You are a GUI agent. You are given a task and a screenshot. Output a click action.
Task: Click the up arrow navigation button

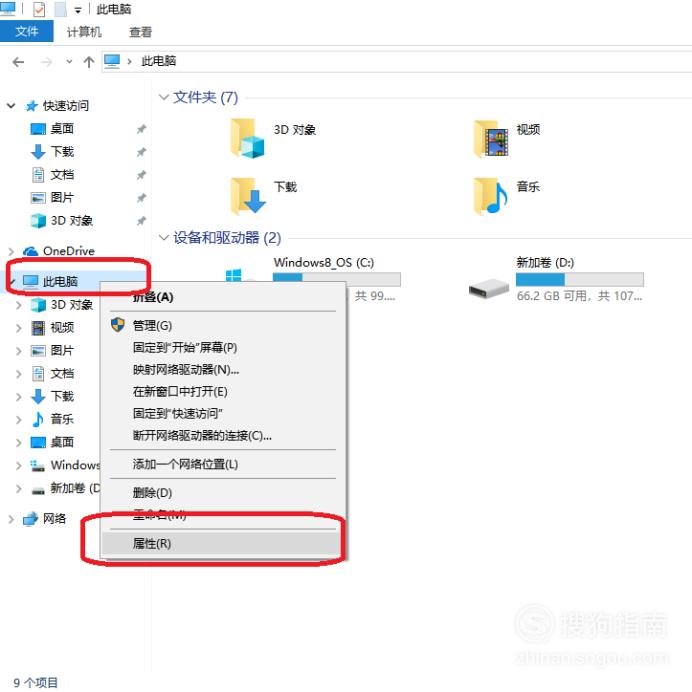click(89, 62)
